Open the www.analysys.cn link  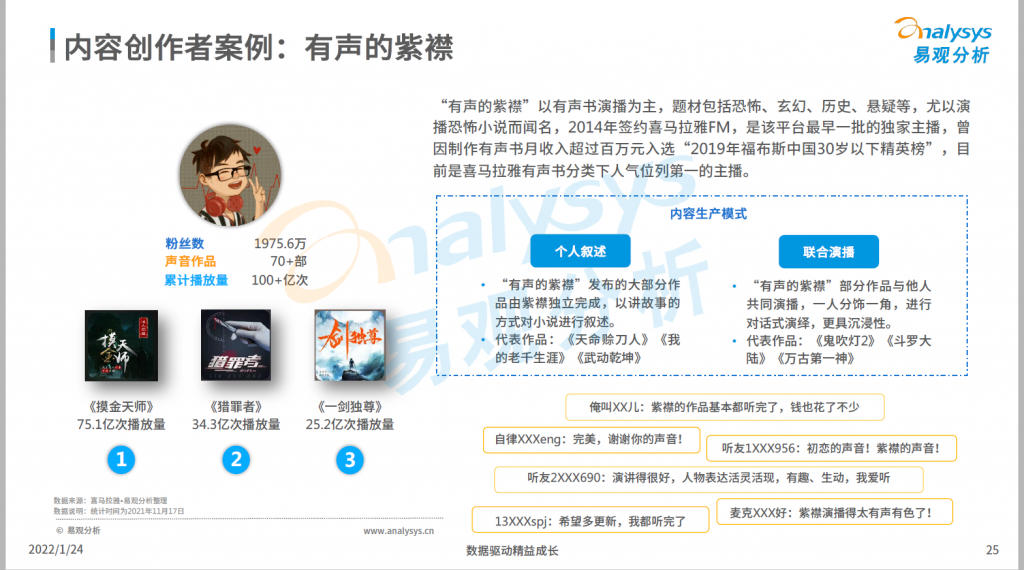click(x=398, y=531)
